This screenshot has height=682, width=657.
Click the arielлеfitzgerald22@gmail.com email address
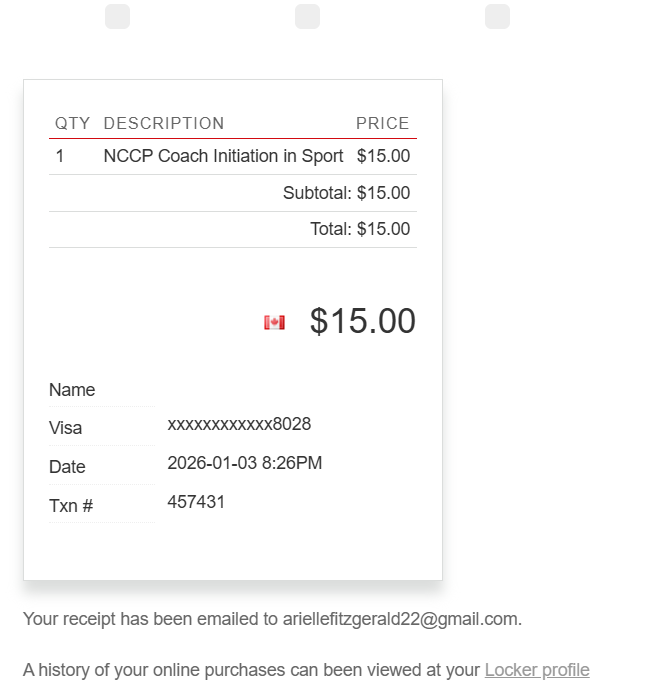[x=400, y=619]
